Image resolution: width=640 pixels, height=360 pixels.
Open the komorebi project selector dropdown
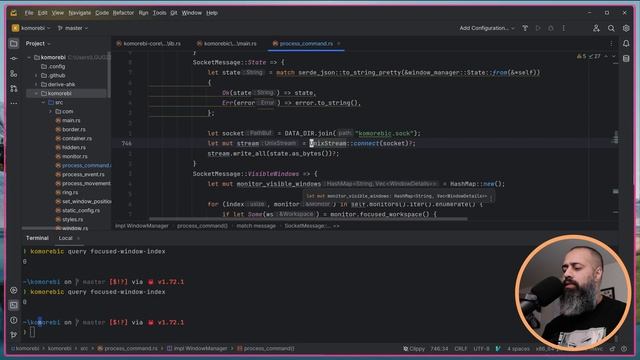point(31,28)
